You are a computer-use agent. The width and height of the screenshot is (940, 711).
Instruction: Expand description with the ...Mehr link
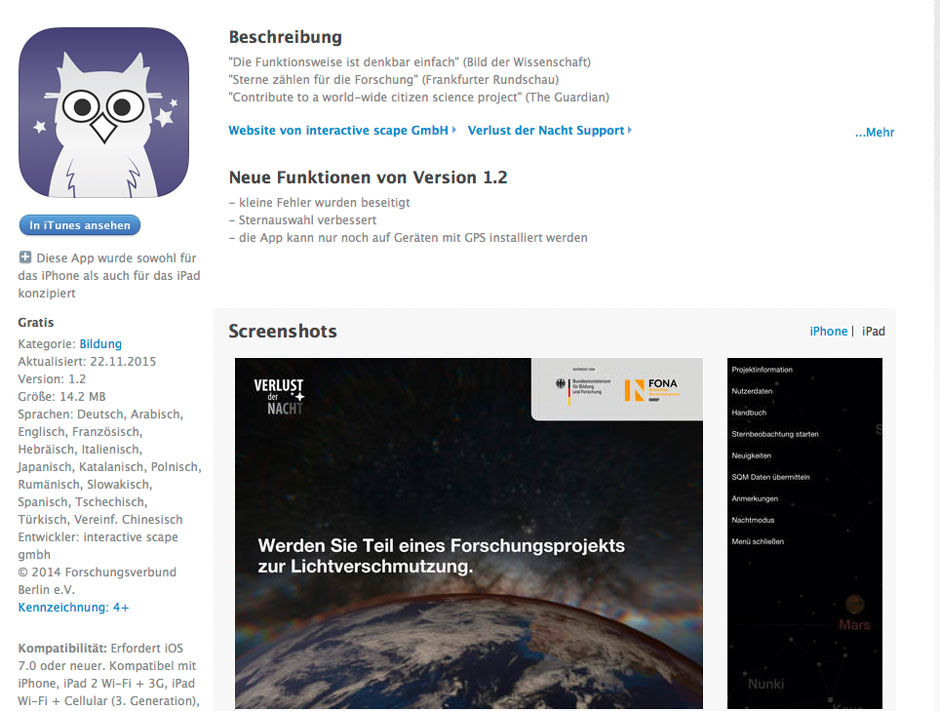[874, 132]
